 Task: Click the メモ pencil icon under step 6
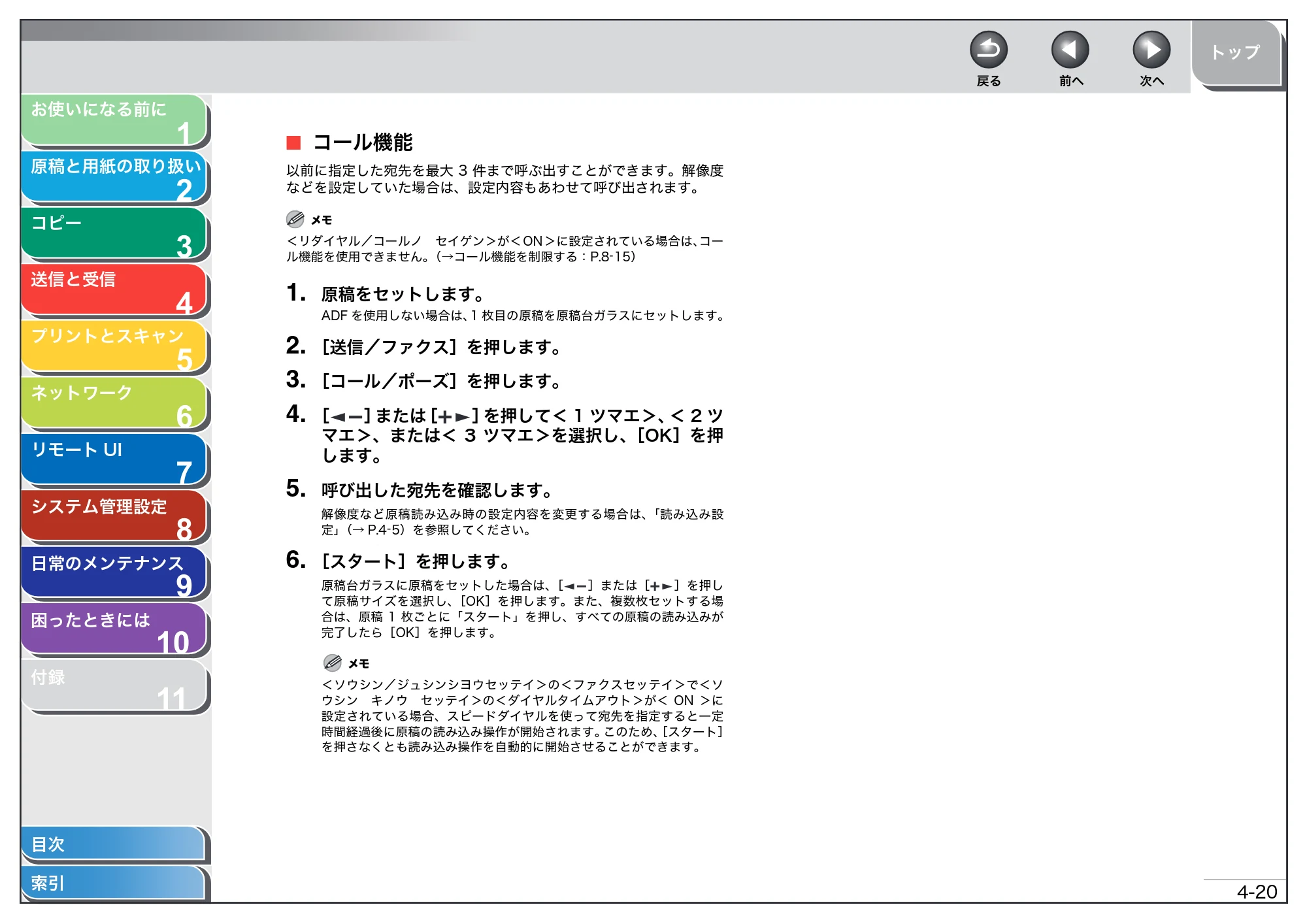[333, 663]
